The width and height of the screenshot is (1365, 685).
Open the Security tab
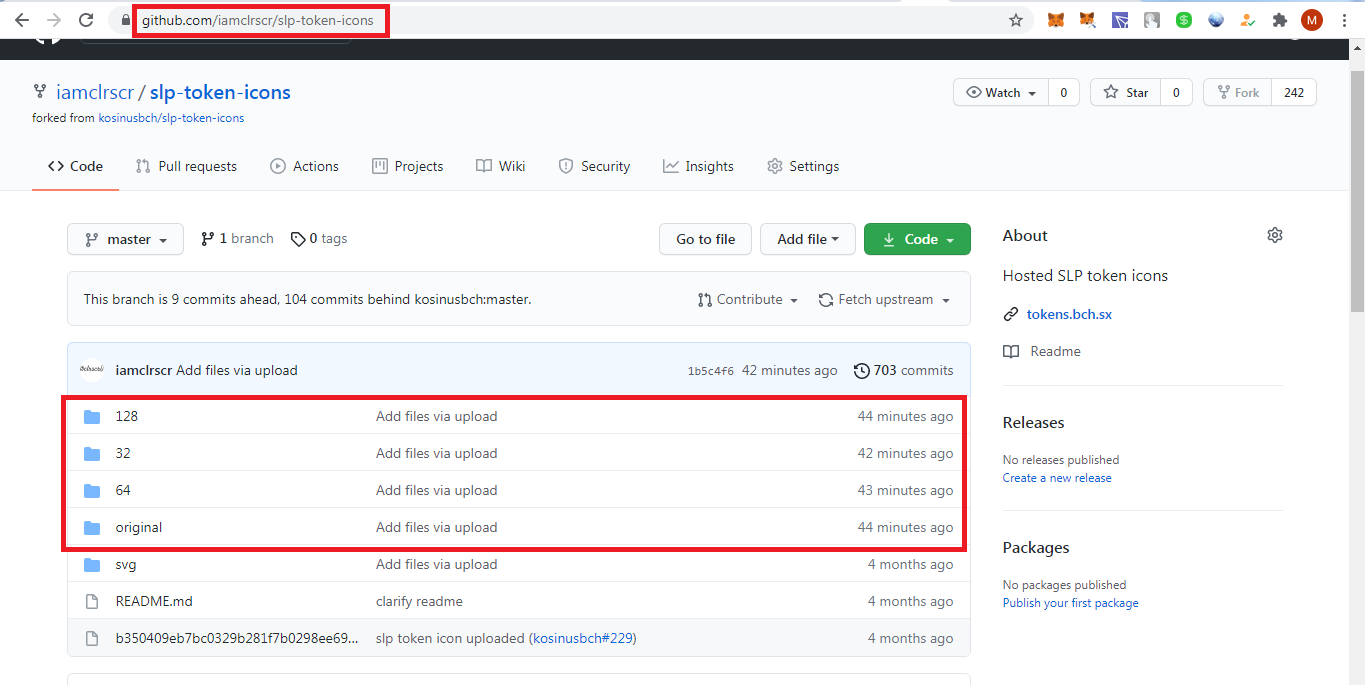pos(594,166)
